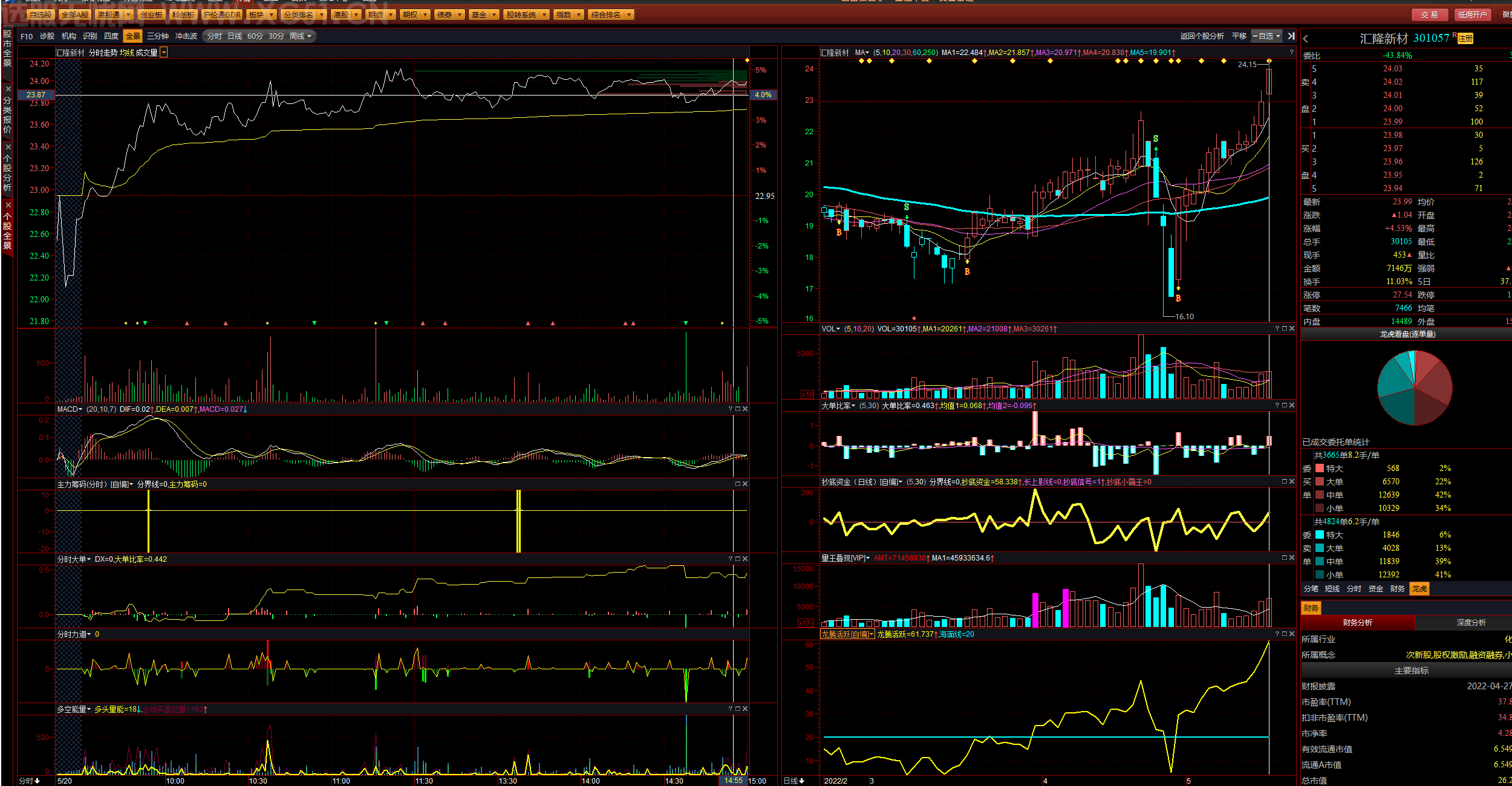Image resolution: width=1512 pixels, height=786 pixels.
Task: Switch to 60分 chart period
Action: coord(255,36)
